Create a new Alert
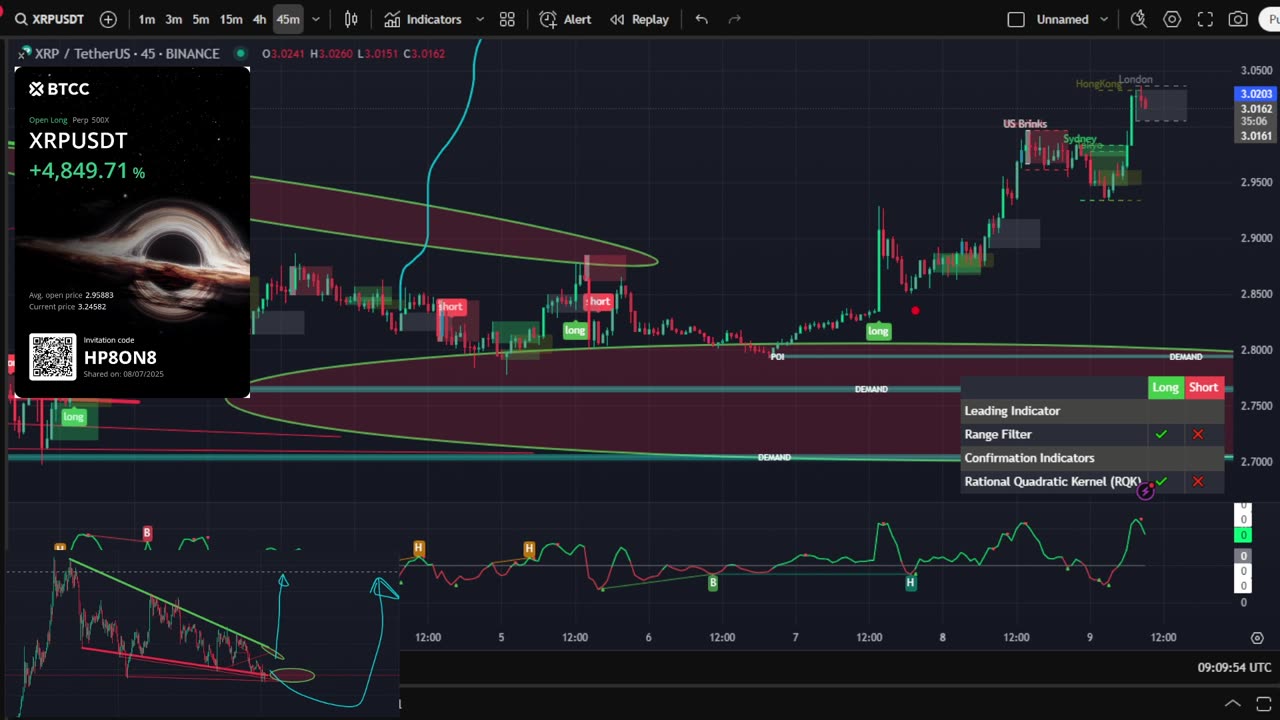This screenshot has height=720, width=1280. (565, 19)
